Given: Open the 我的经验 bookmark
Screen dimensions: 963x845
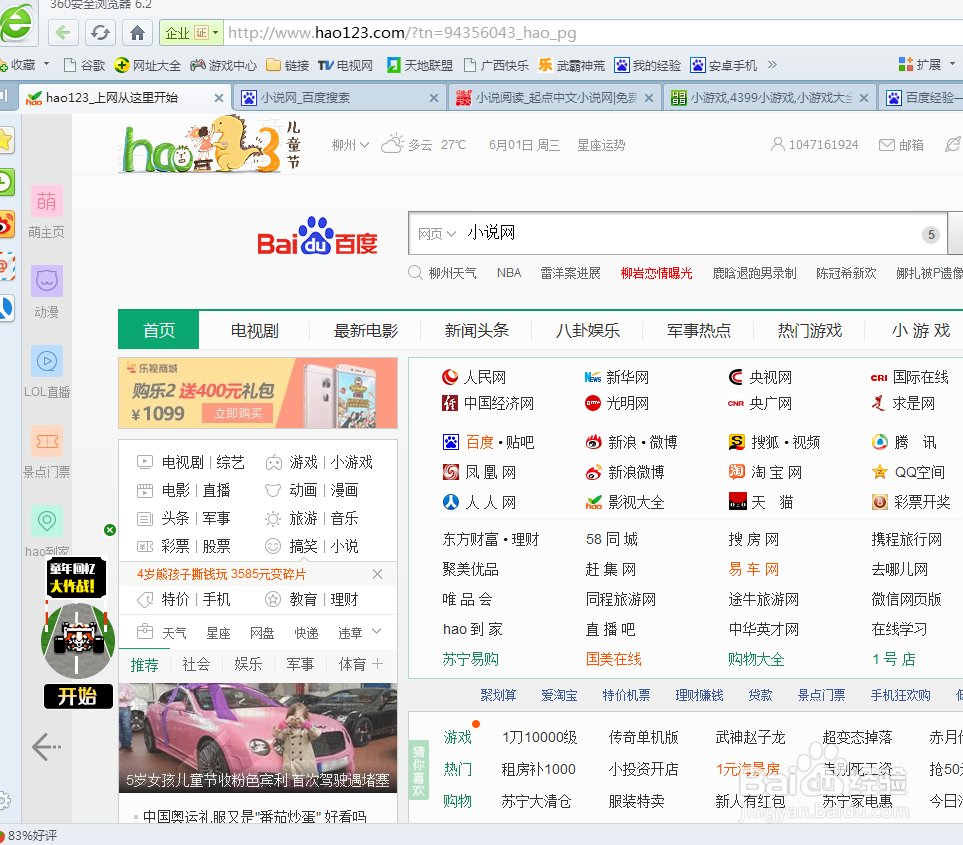Looking at the screenshot, I should pyautogui.click(x=648, y=65).
